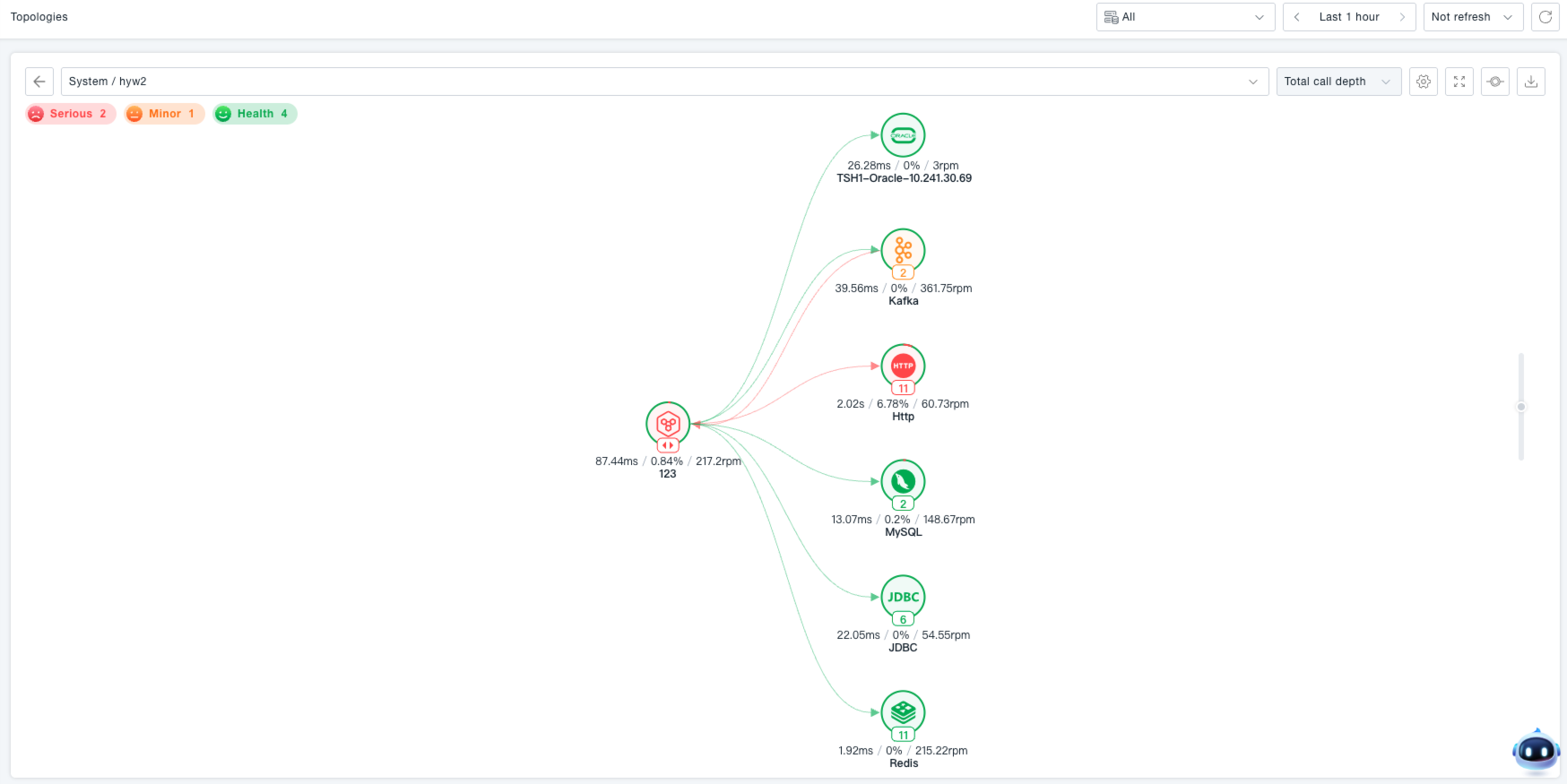Select the MySQL node icon
This screenshot has height=784, width=1567.
903,481
